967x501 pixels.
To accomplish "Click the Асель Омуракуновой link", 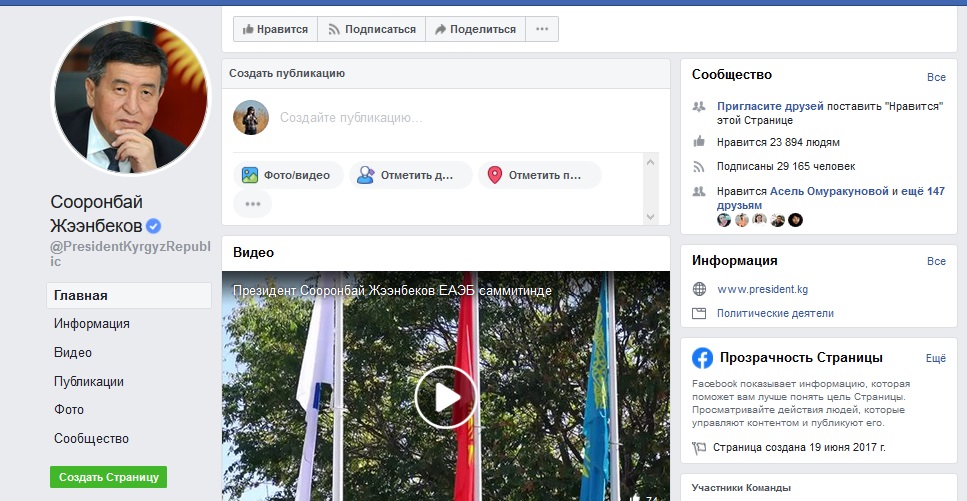I will tap(829, 191).
